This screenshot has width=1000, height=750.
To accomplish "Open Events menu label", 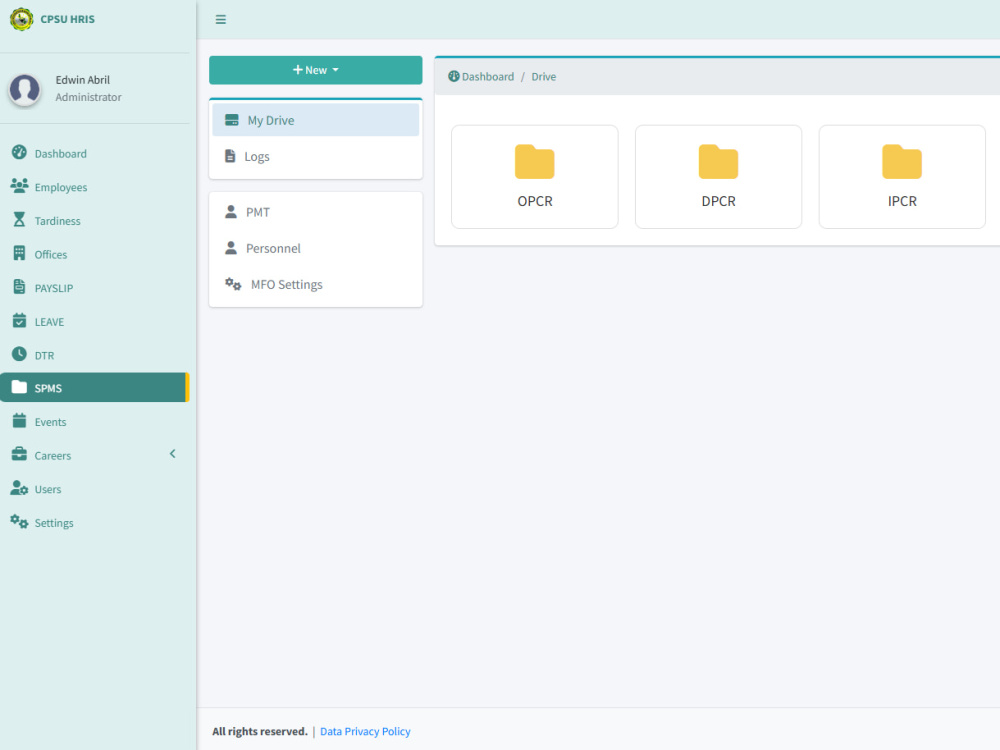I will tap(50, 422).
